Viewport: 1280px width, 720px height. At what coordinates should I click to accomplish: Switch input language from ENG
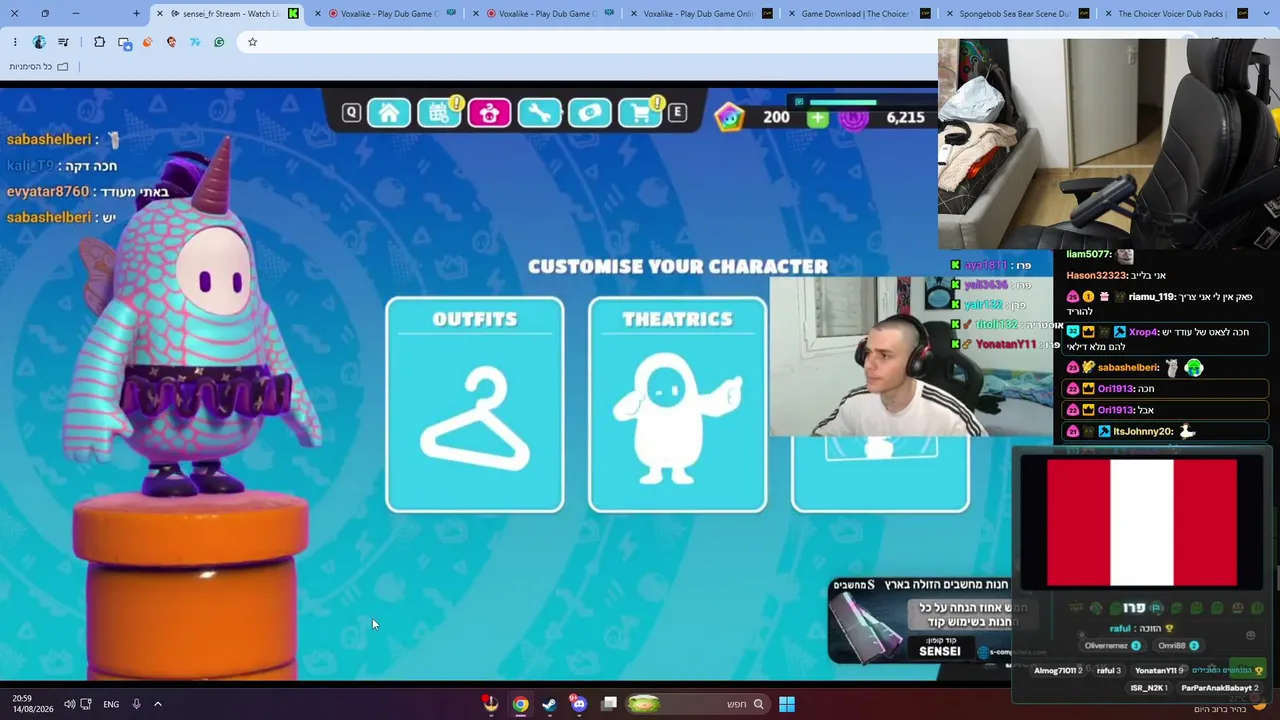111,704
